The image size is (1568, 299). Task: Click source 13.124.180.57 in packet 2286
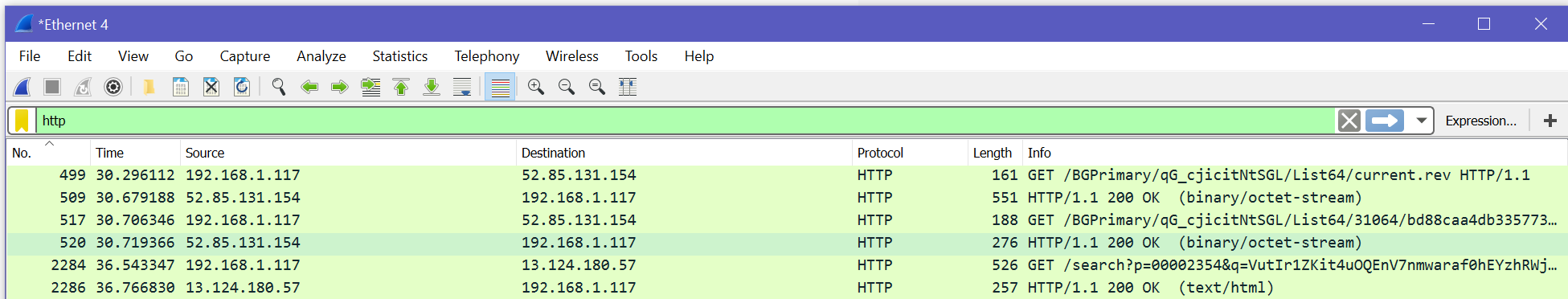(x=243, y=288)
